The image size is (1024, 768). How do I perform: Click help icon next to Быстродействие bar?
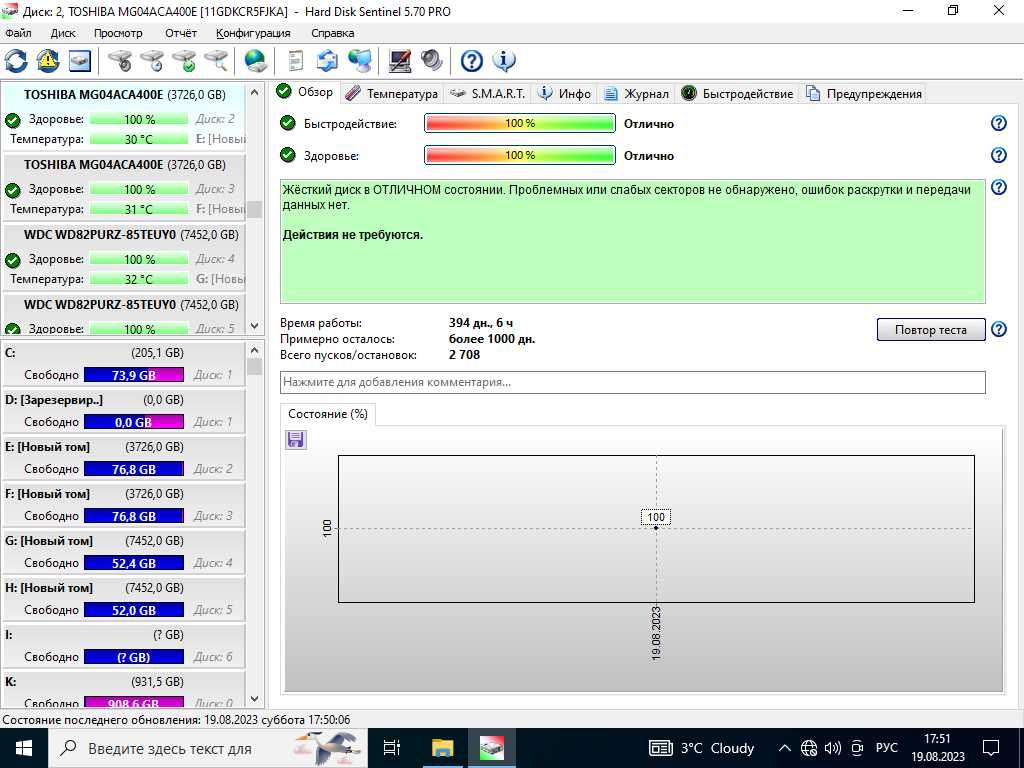(999, 123)
